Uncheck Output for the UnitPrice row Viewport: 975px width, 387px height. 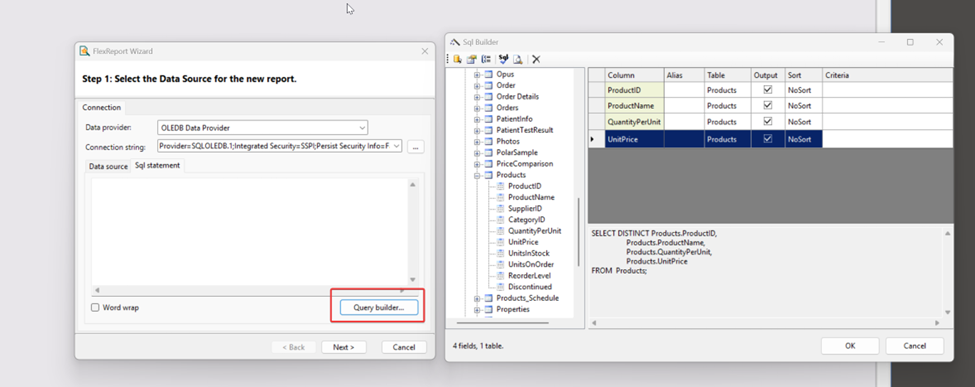pos(768,139)
